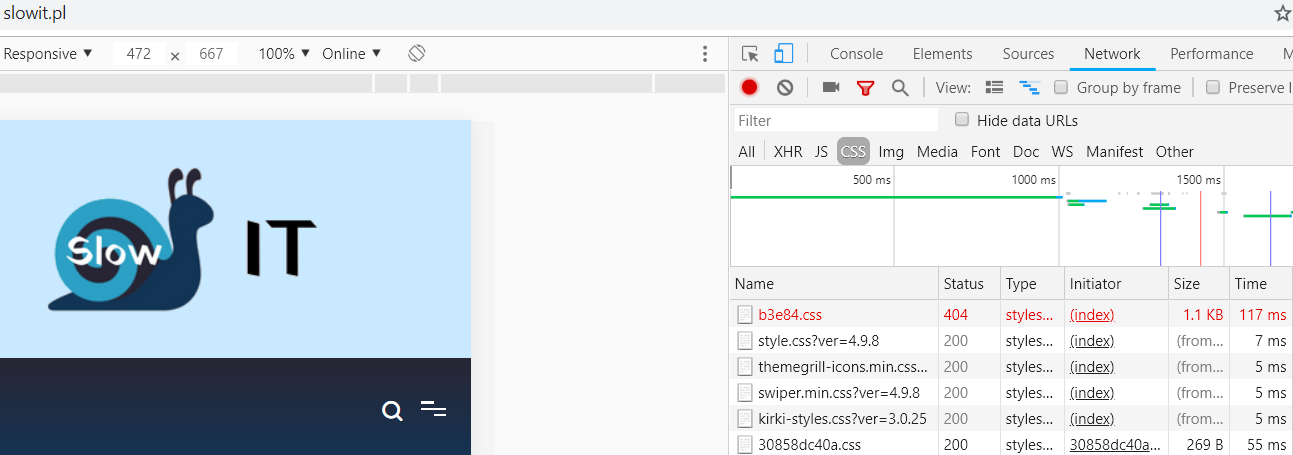Click the file icon beside swiper.min.css

coord(745,392)
